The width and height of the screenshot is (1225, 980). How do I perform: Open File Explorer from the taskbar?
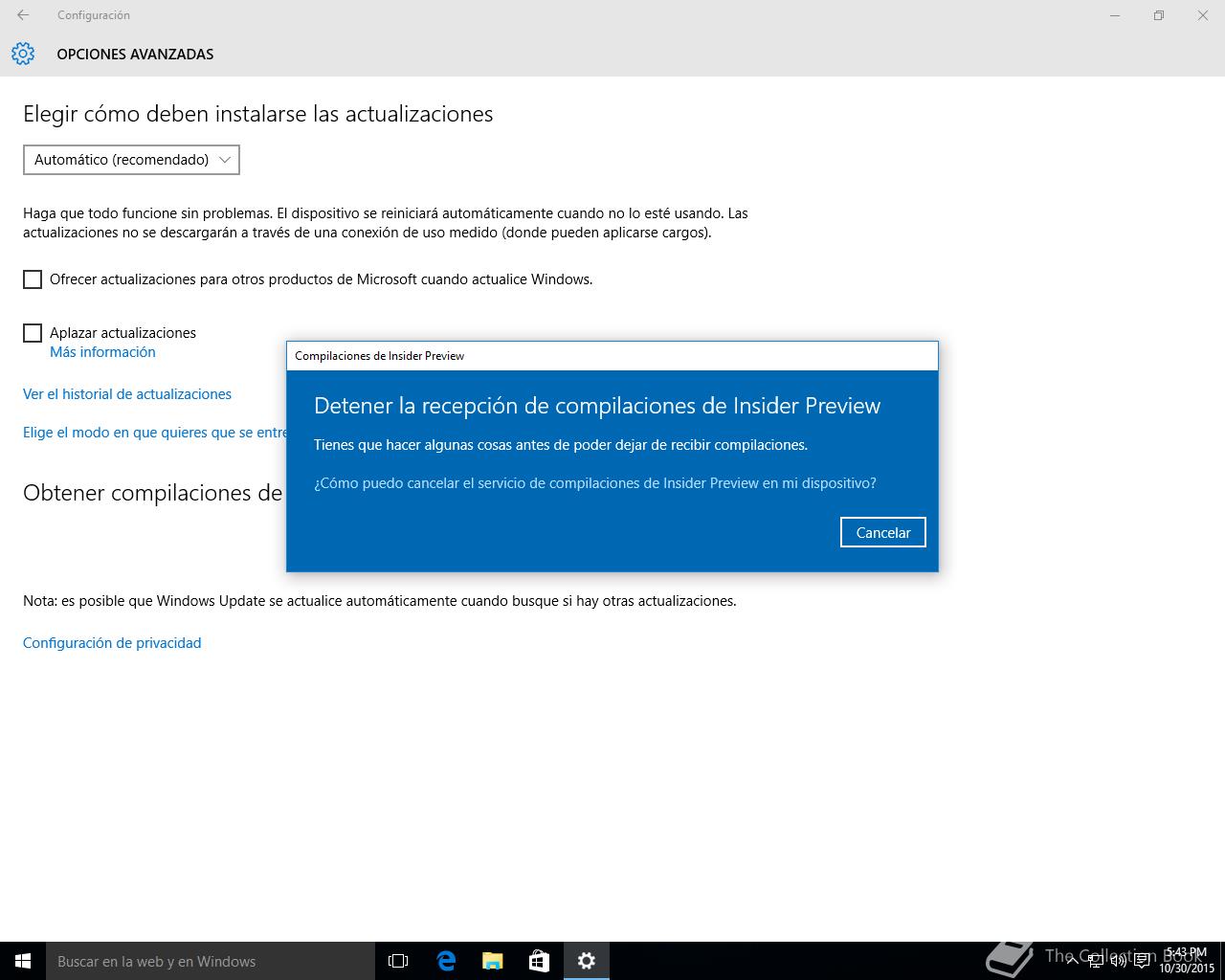(x=492, y=961)
